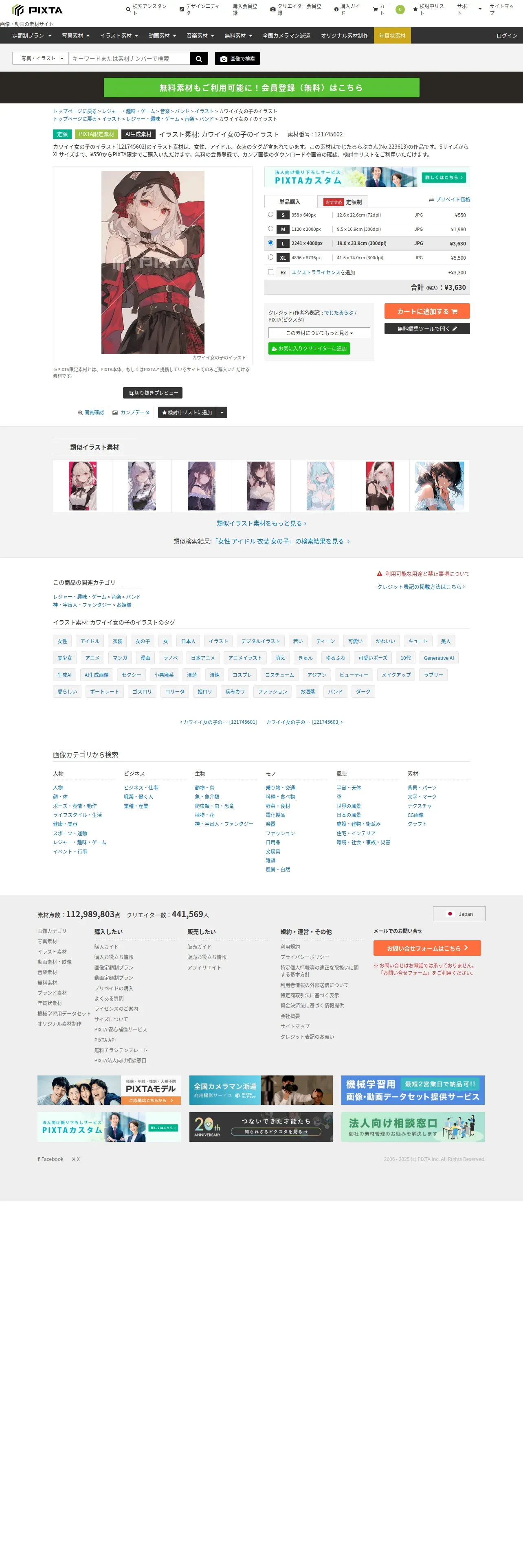Open the PIXTAモデル footer banner
The image size is (523, 1568).
[109, 1090]
